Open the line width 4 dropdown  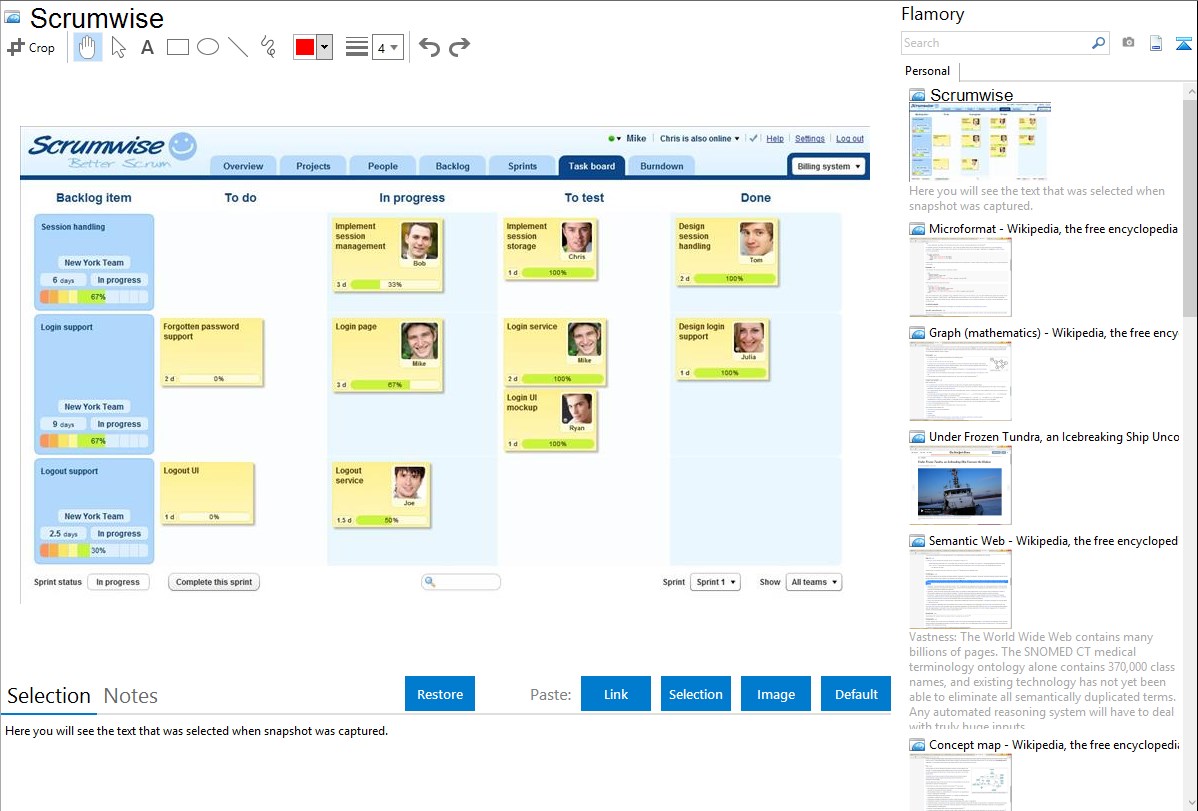coord(387,47)
